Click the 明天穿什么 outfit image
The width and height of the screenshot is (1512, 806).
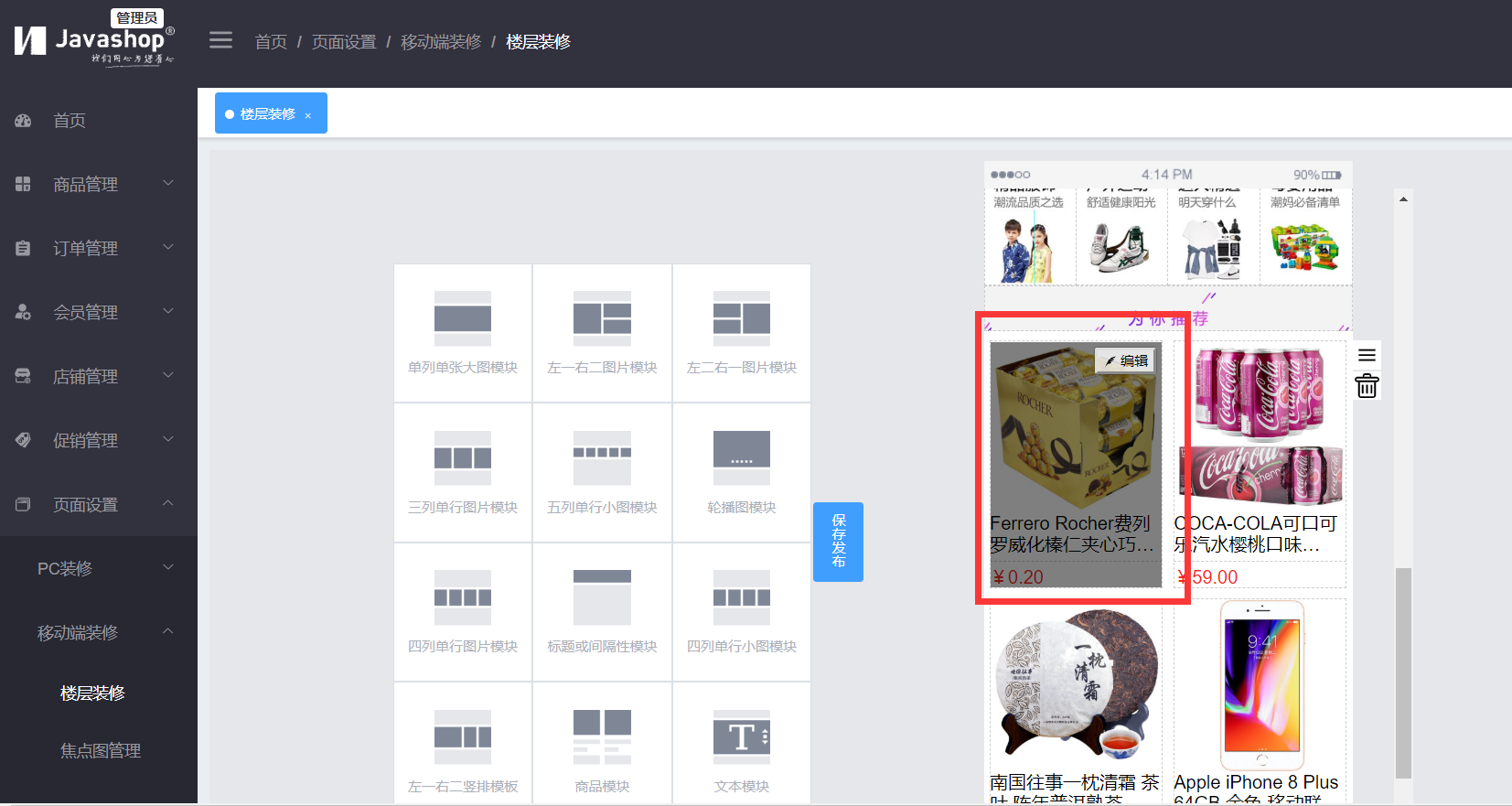[x=1213, y=249]
